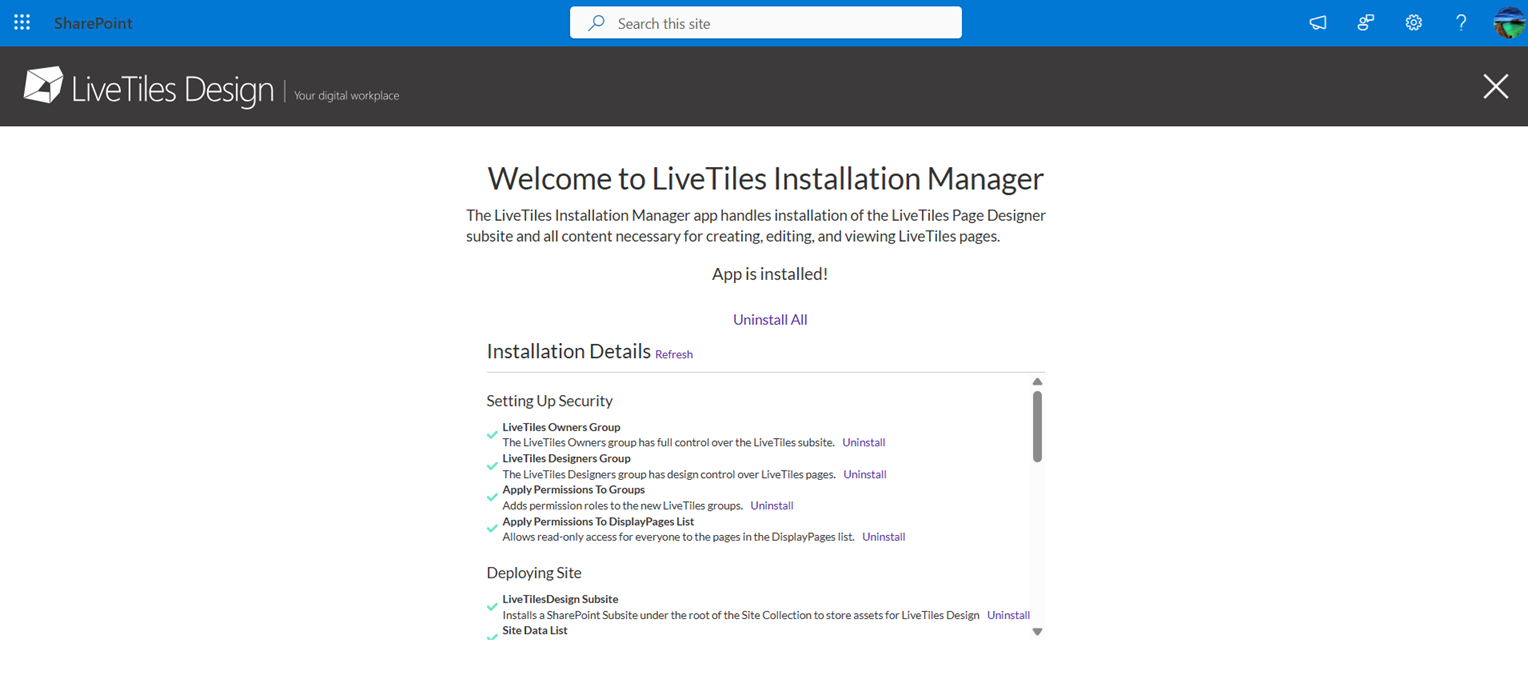Click the checkmark beside LiveTiles Designers Group
The height and width of the screenshot is (691, 1528).
point(492,466)
